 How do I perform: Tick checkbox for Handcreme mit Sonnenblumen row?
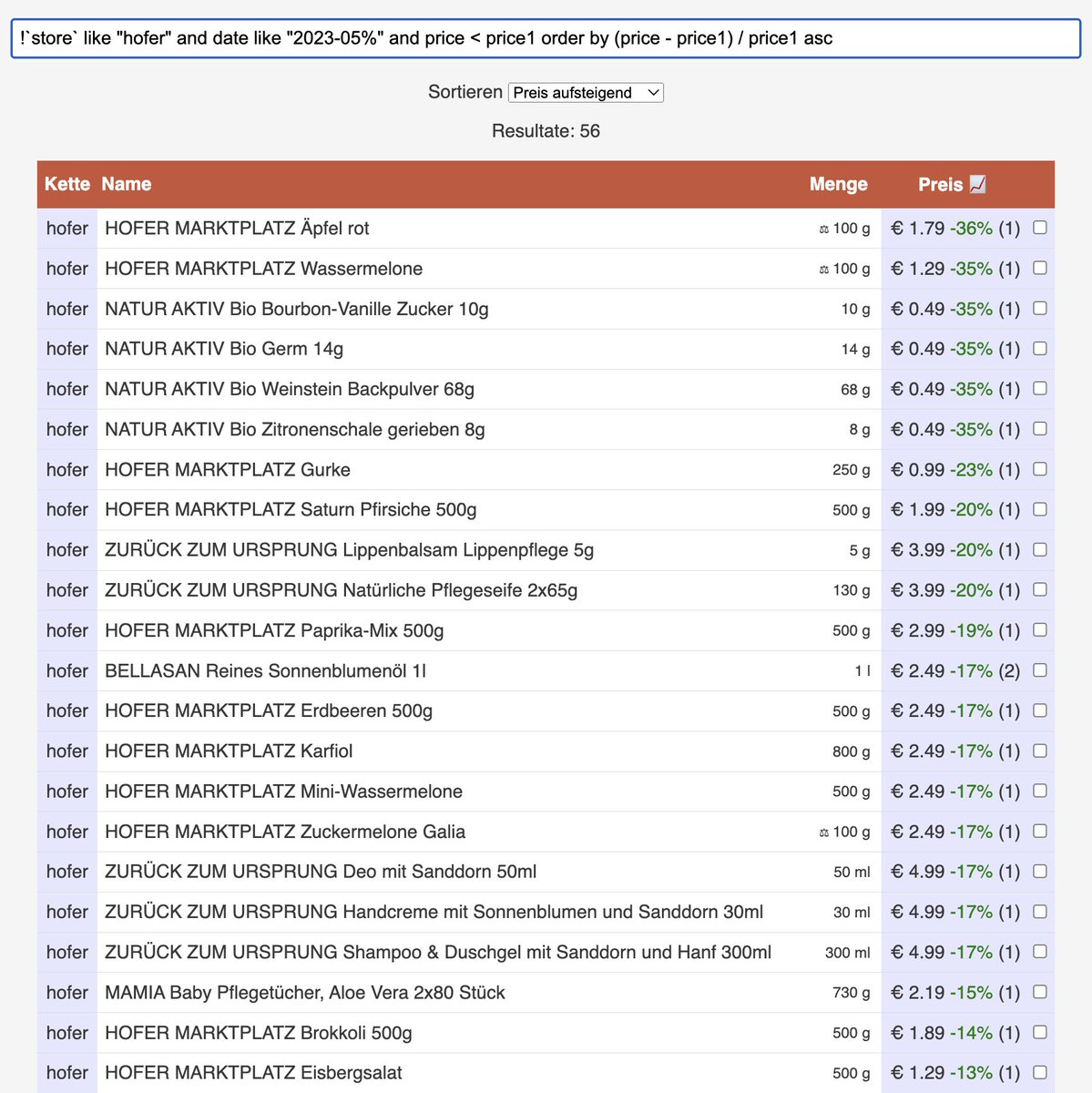[1040, 911]
